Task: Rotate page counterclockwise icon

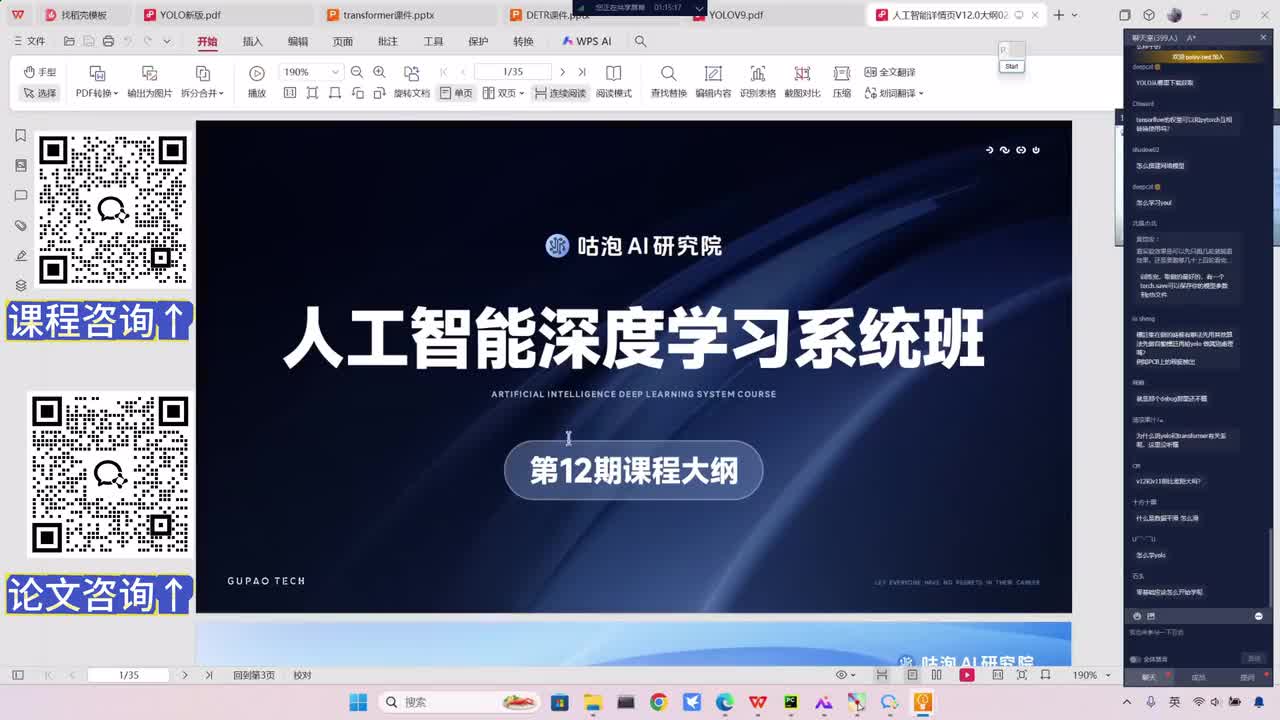Action: [357, 93]
